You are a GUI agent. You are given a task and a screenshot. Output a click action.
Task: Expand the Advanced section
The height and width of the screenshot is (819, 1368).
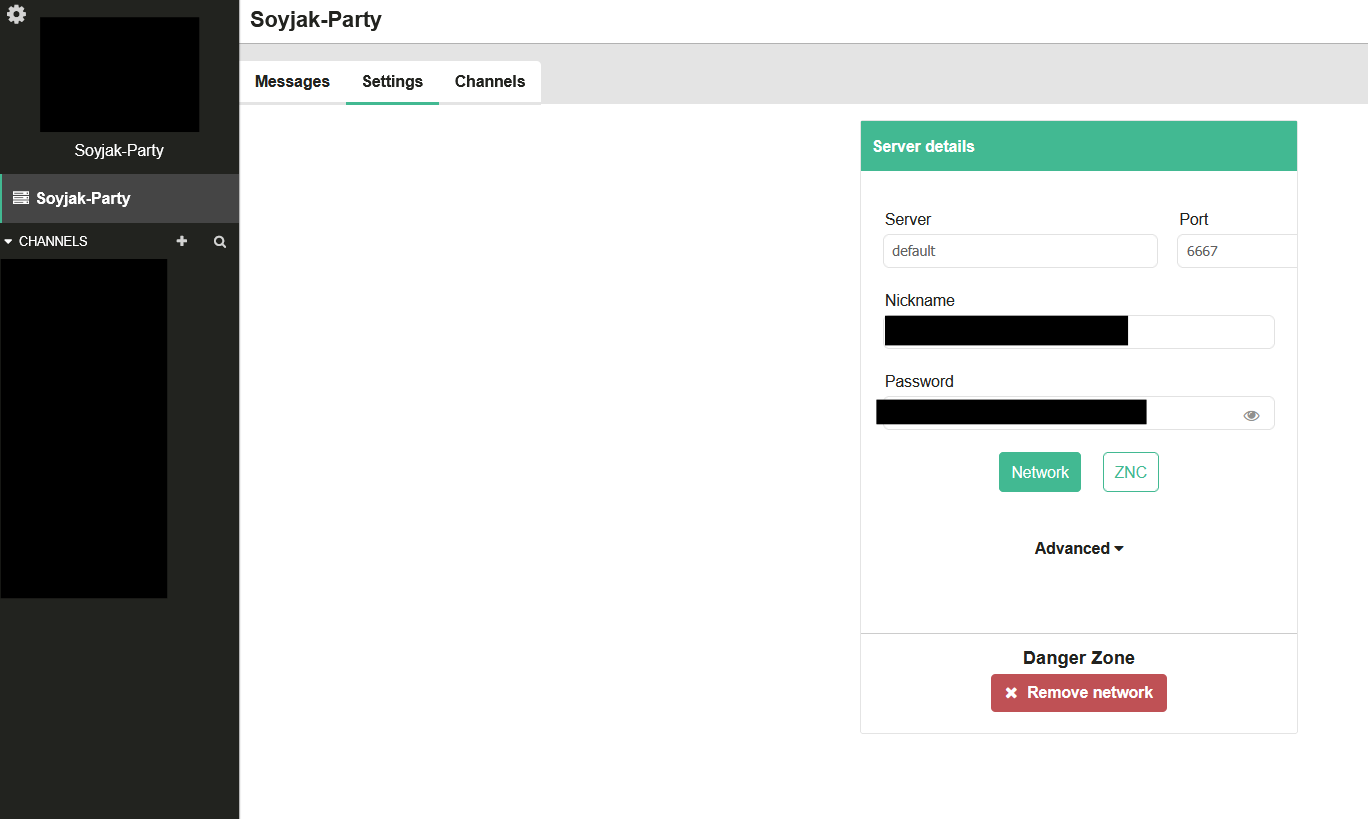[x=1078, y=548]
